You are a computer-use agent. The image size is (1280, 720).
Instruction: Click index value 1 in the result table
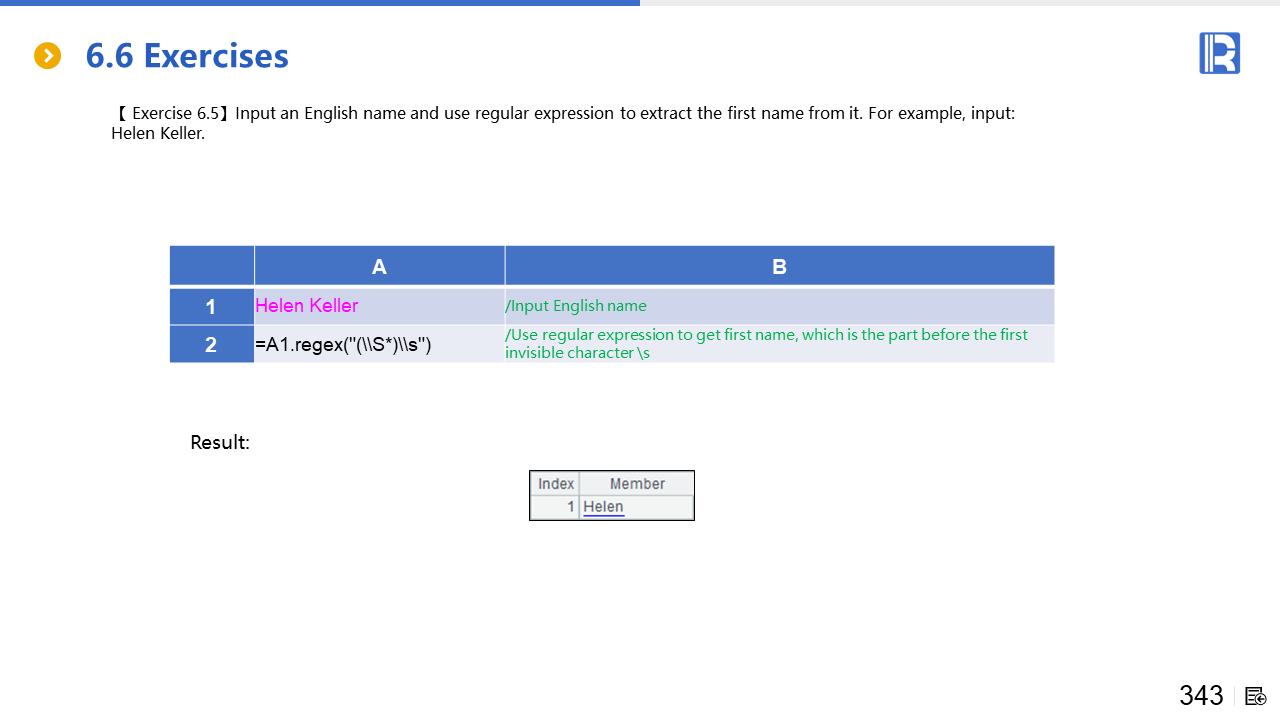tap(570, 507)
